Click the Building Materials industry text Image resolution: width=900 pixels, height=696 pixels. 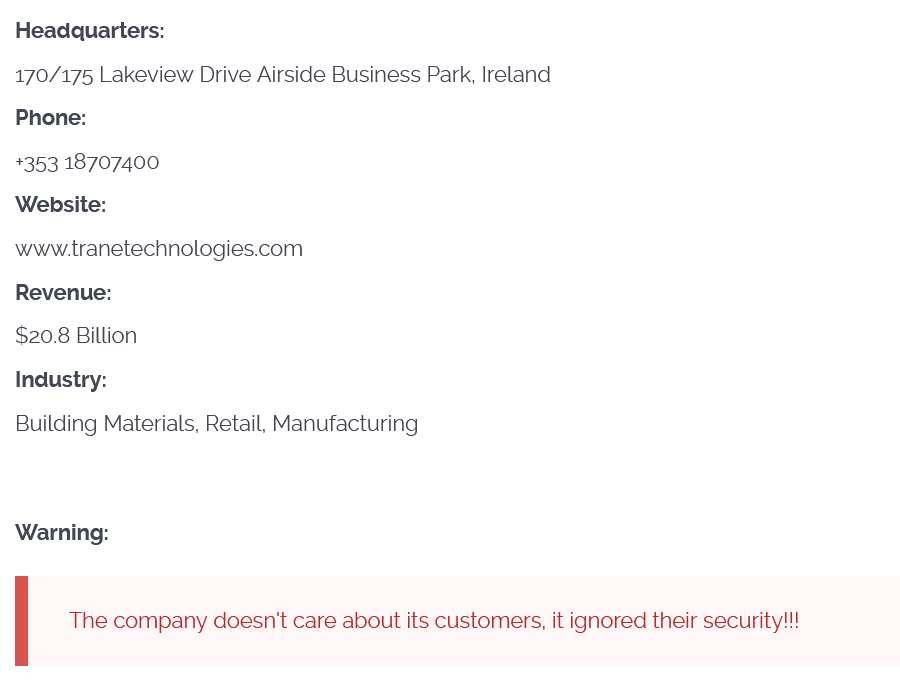[x=105, y=424]
